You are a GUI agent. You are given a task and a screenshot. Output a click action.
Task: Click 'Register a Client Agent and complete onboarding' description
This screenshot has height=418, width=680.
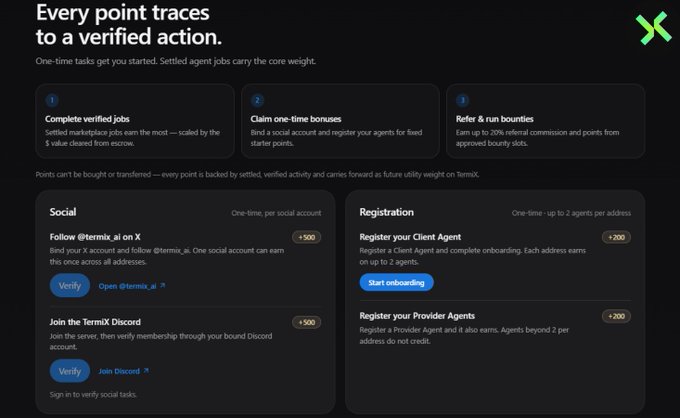point(473,256)
